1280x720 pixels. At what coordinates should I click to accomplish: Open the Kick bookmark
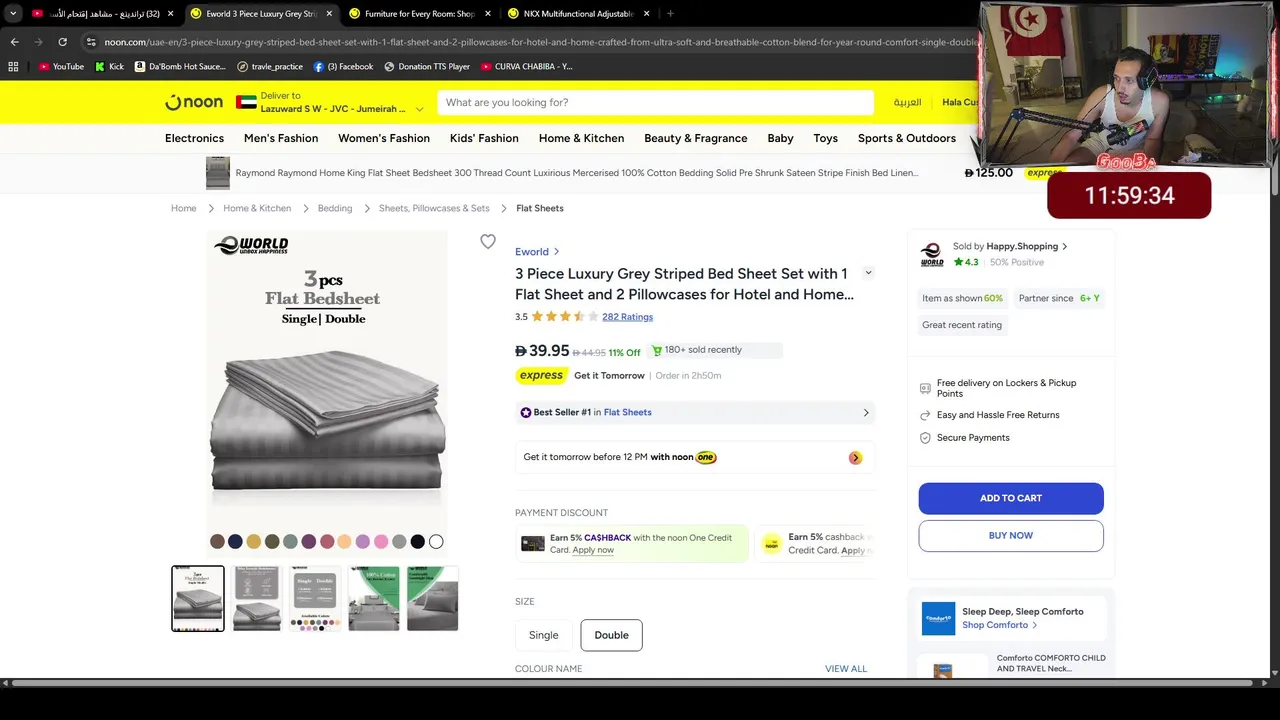tap(110, 66)
